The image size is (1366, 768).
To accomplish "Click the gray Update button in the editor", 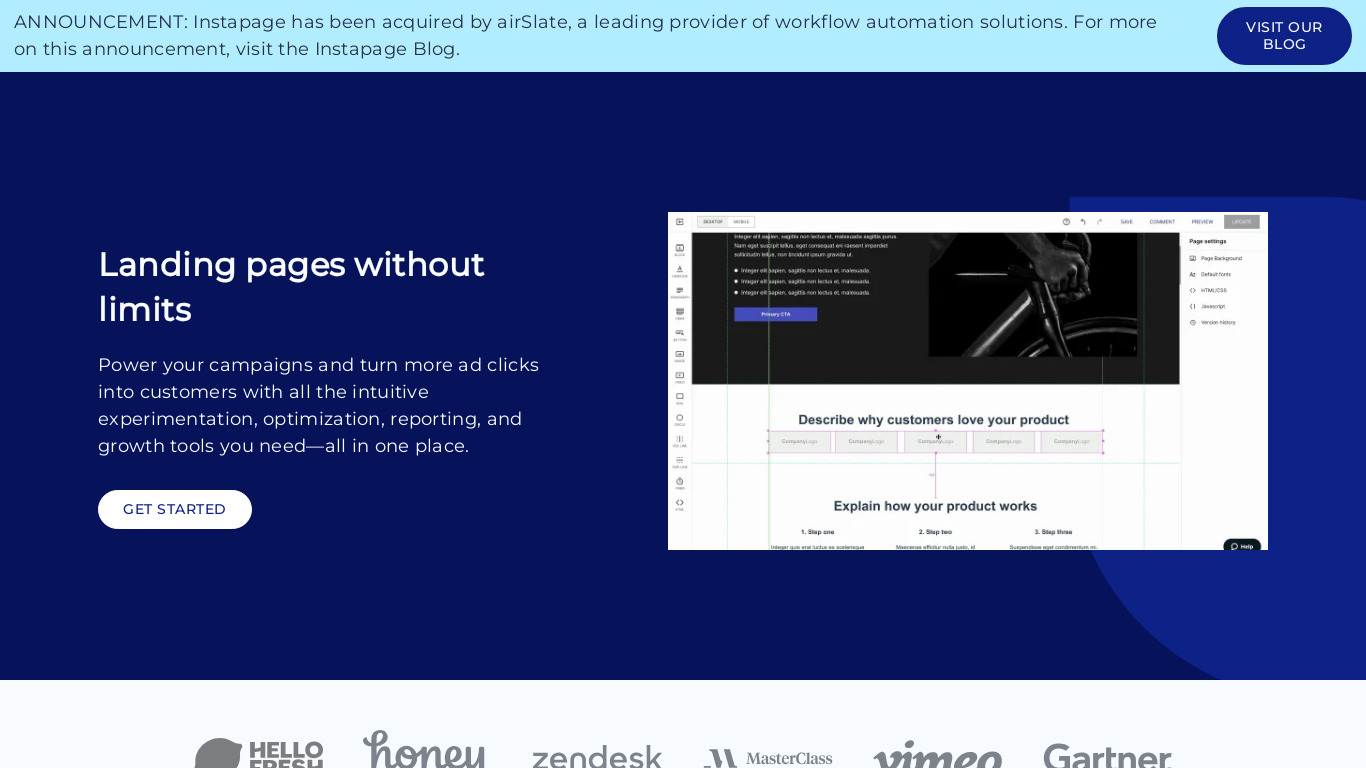I will (1242, 222).
